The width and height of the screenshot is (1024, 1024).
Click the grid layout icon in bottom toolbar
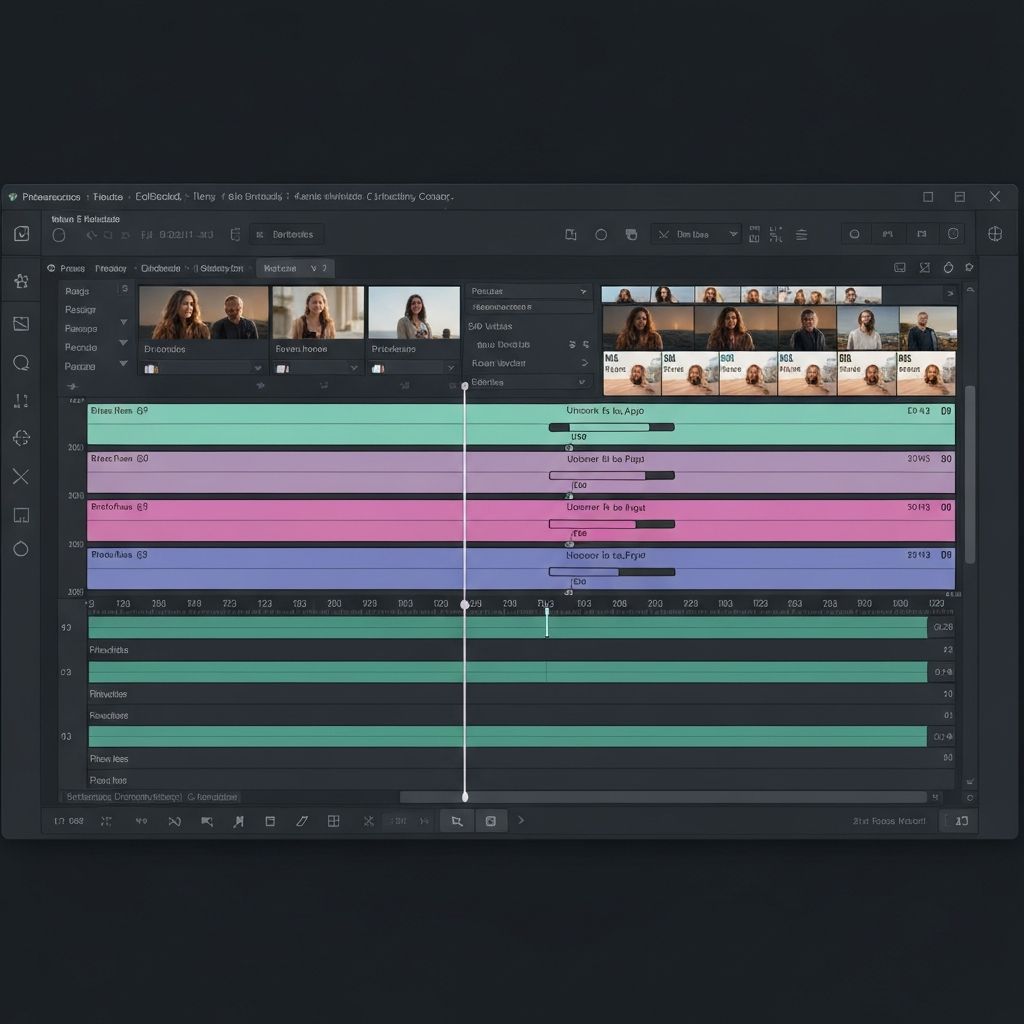coord(334,821)
